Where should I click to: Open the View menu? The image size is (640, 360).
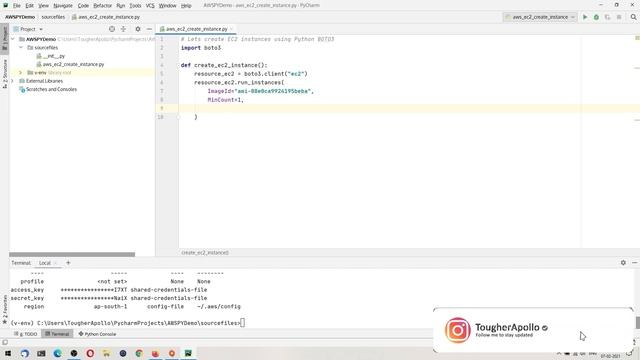coord(43,6)
